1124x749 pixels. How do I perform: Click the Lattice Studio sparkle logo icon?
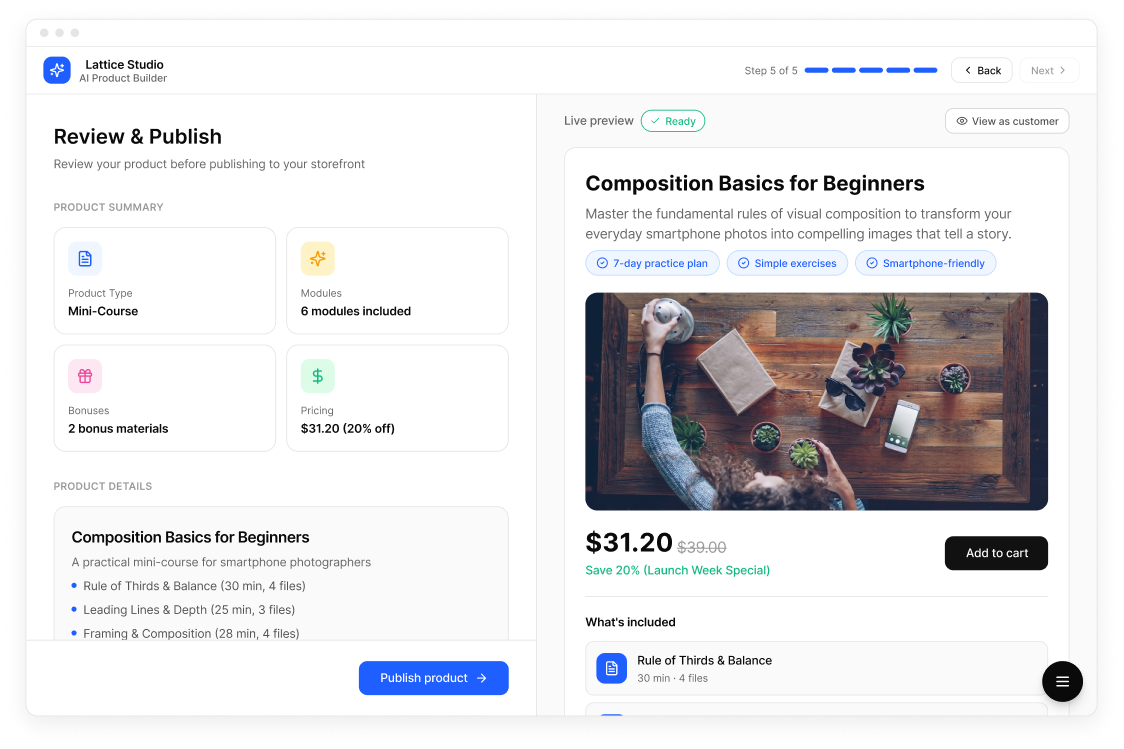point(57,70)
